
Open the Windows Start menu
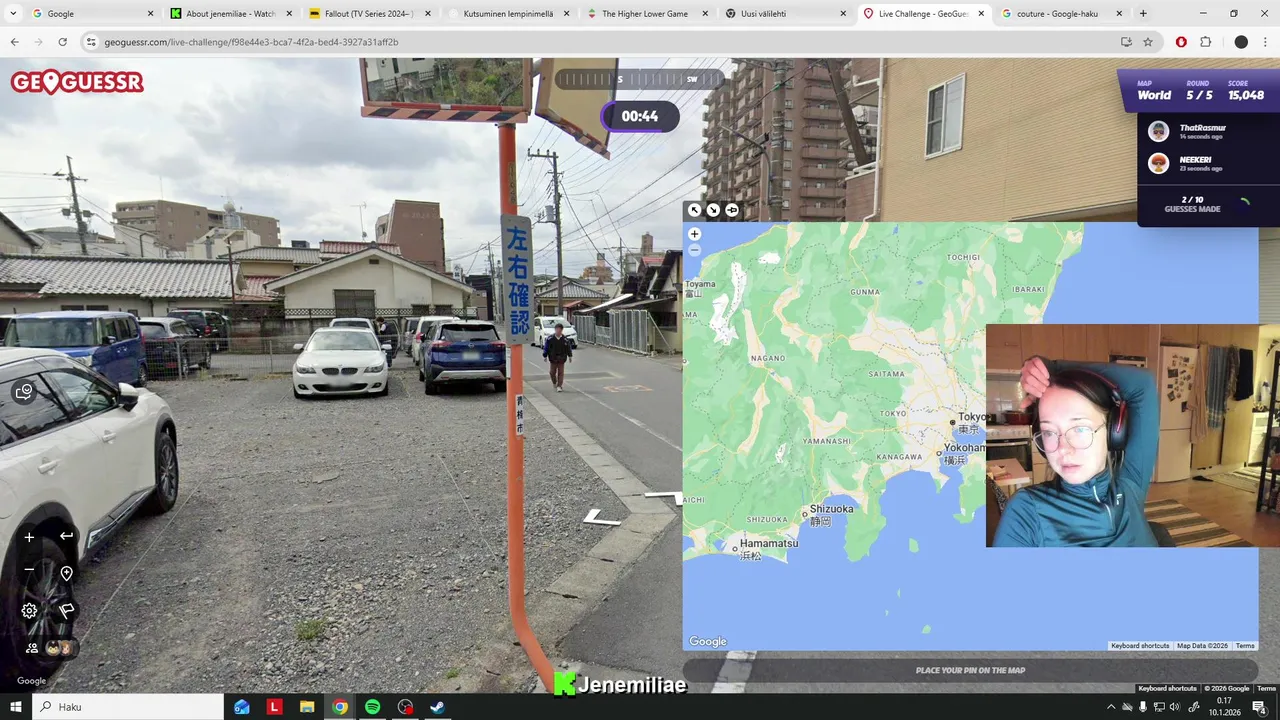(x=15, y=707)
